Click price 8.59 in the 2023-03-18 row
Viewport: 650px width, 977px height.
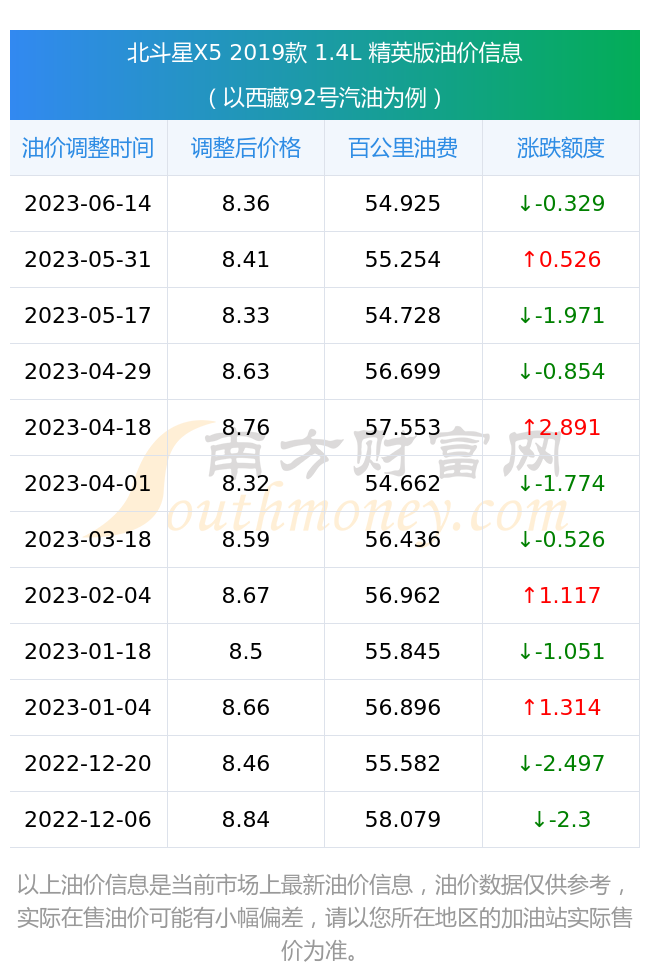coord(246,540)
